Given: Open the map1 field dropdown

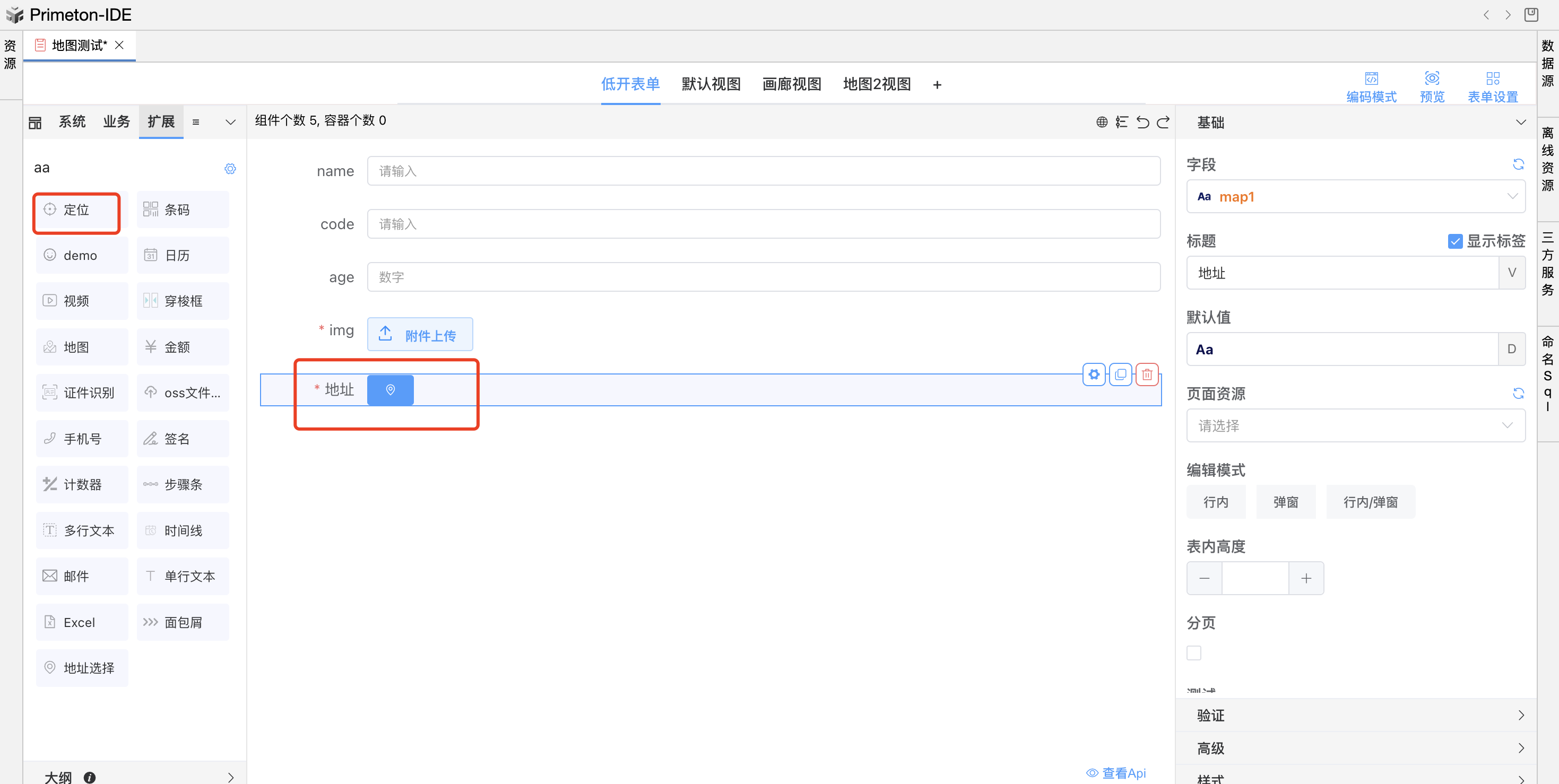Looking at the screenshot, I should coord(1356,197).
